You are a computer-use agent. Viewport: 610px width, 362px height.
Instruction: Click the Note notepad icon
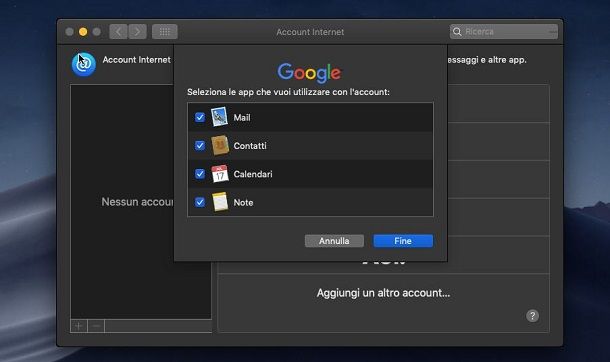coord(220,202)
